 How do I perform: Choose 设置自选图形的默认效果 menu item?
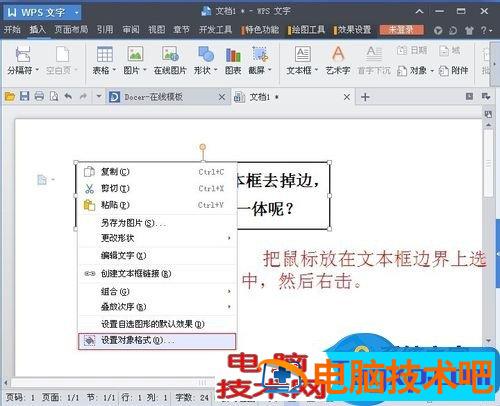157,324
